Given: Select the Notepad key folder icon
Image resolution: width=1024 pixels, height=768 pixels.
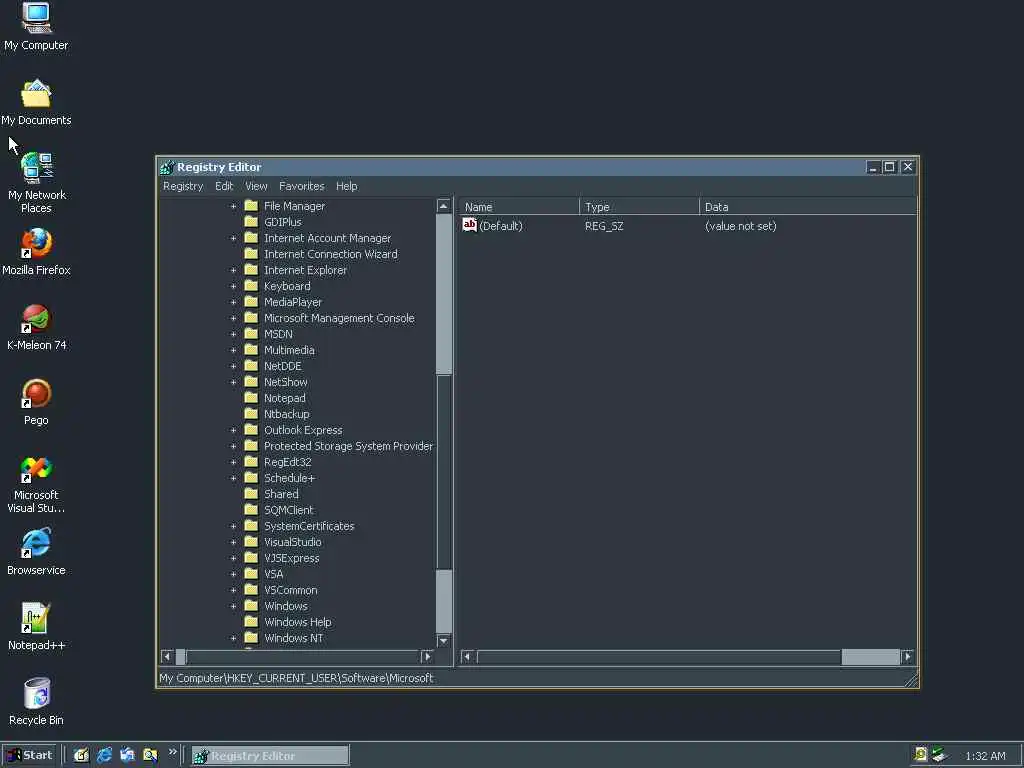Looking at the screenshot, I should pos(251,398).
